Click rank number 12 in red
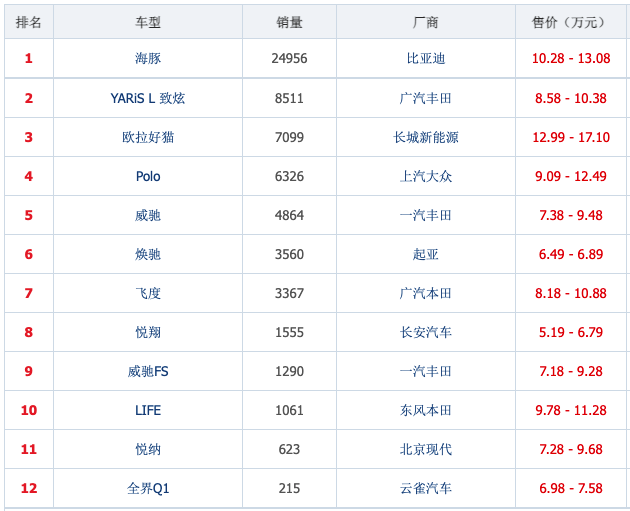The height and width of the screenshot is (511, 630). (29, 488)
